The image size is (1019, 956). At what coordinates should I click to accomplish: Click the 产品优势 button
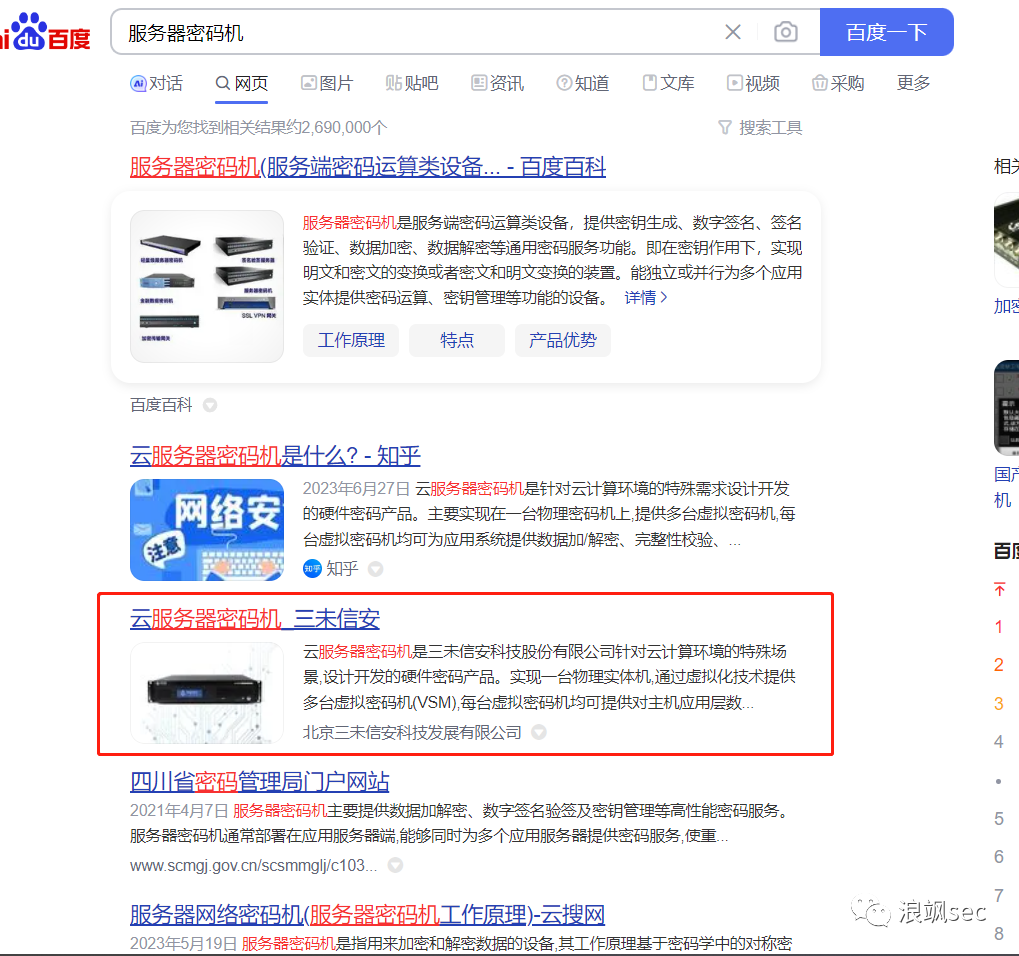point(563,340)
